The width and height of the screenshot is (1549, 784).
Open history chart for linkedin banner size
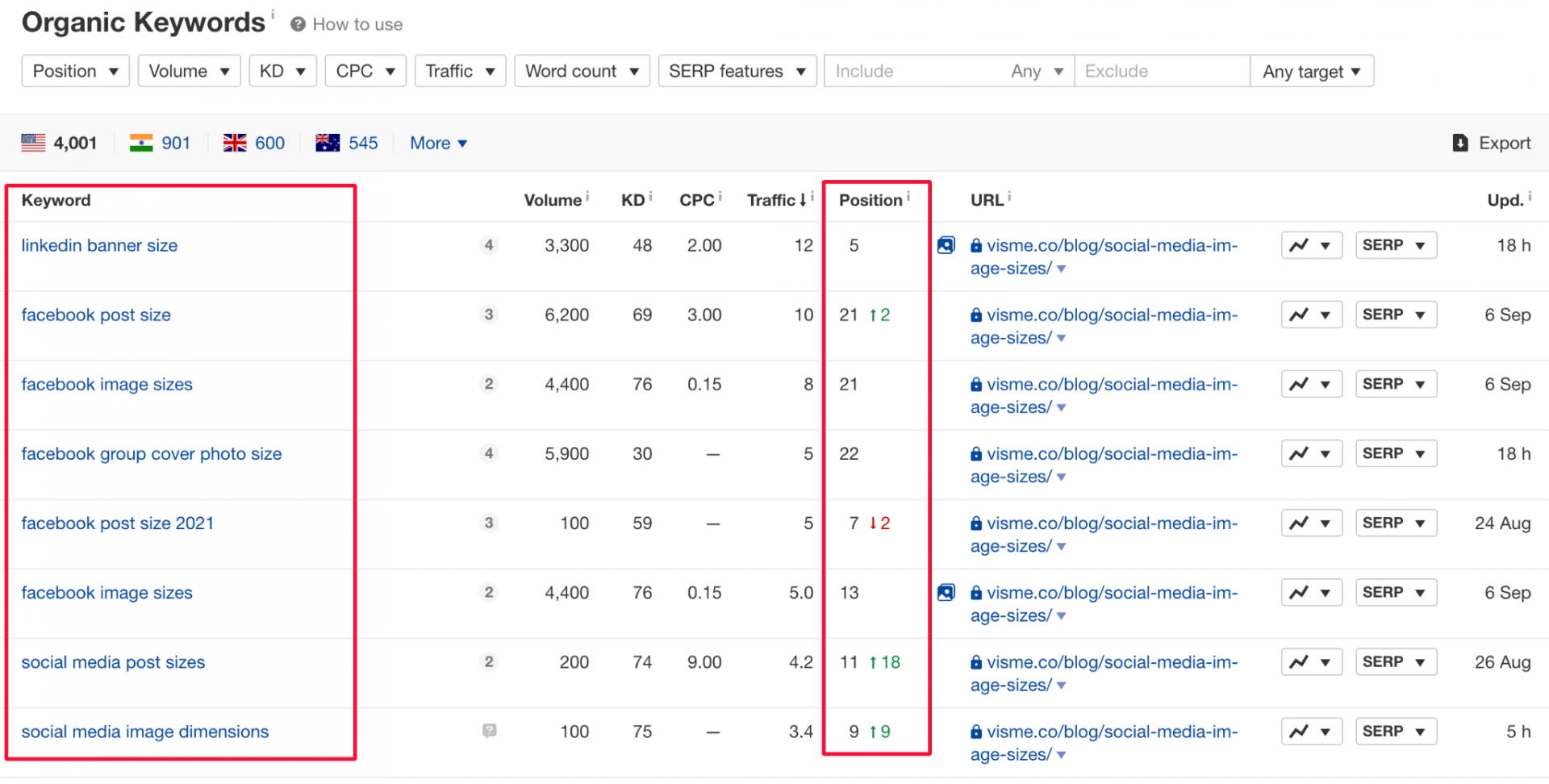(1311, 245)
